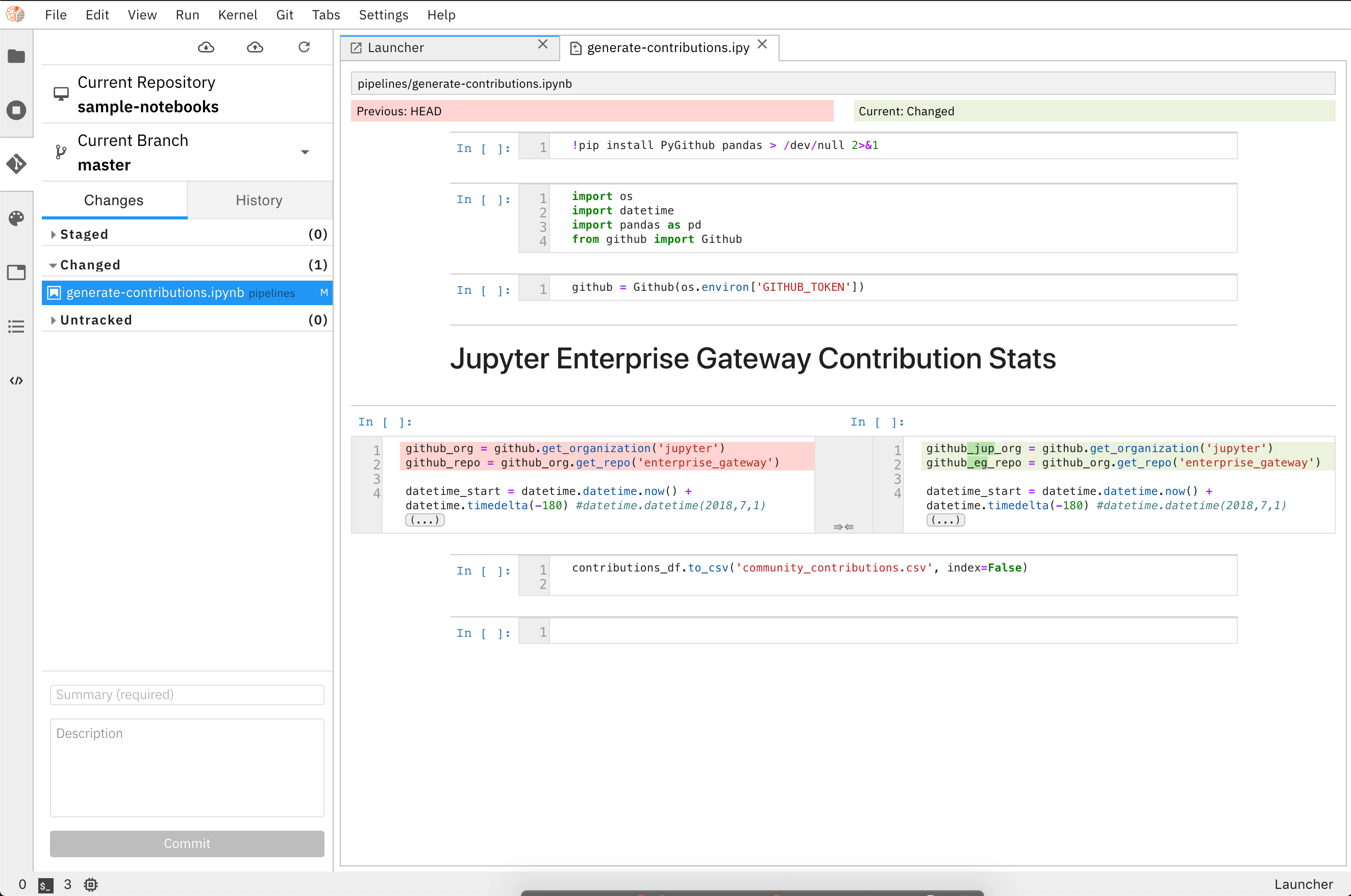Switch to the History tab in Git panel
Screen dimensions: 1351x896
pos(259,200)
